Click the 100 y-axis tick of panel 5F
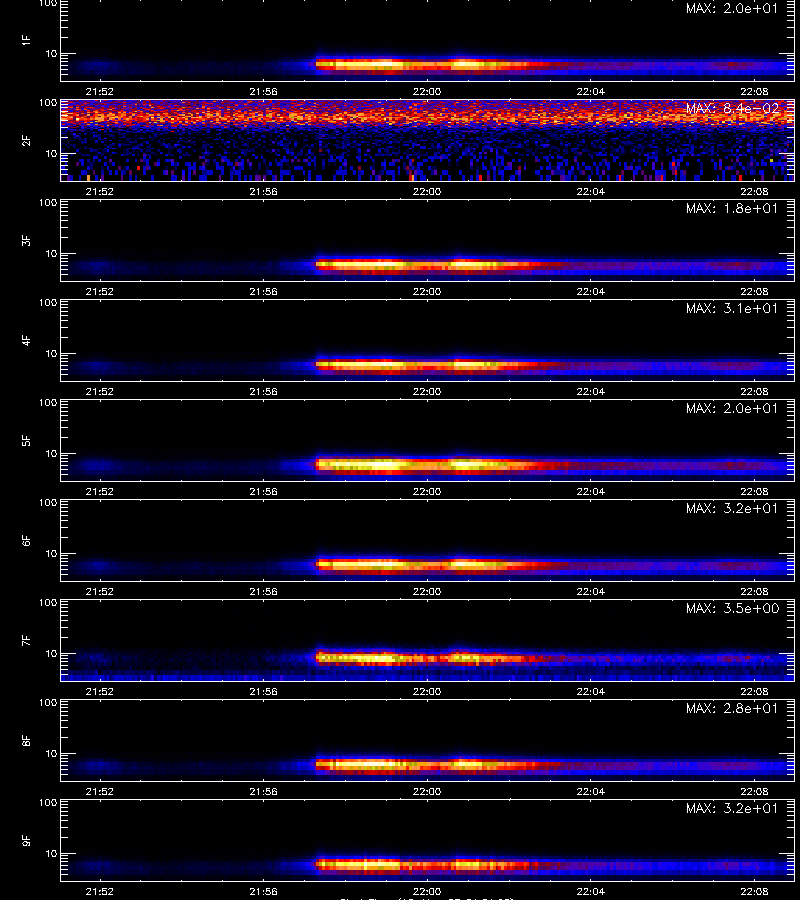The height and width of the screenshot is (900, 800). [48, 403]
